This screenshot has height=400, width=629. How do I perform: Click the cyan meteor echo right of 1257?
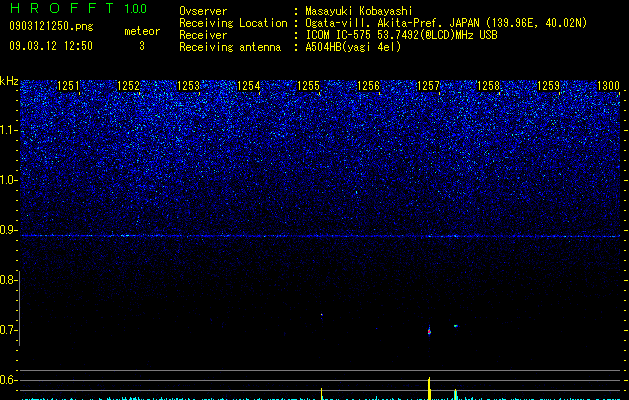(455, 326)
